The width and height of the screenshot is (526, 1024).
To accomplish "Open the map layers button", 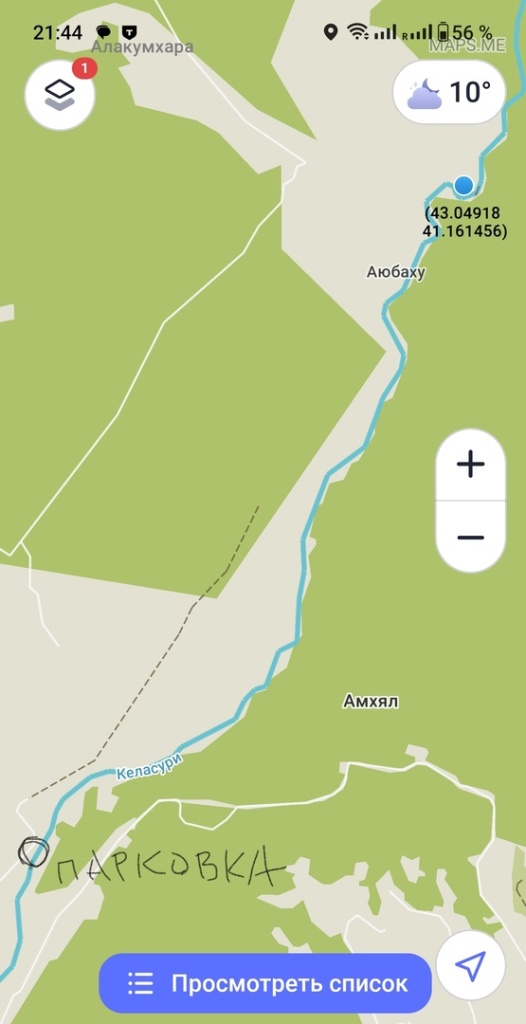I will (x=59, y=95).
